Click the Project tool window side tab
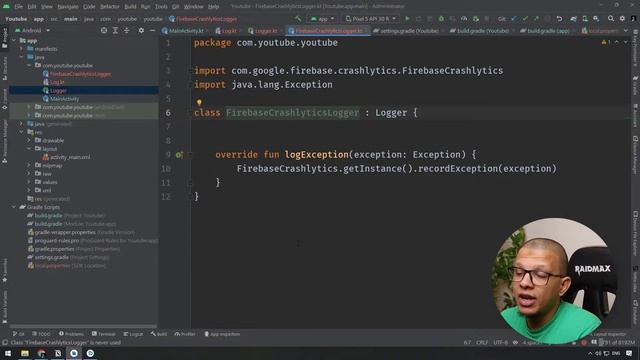Image resolution: width=640 pixels, height=360 pixels. [4, 38]
